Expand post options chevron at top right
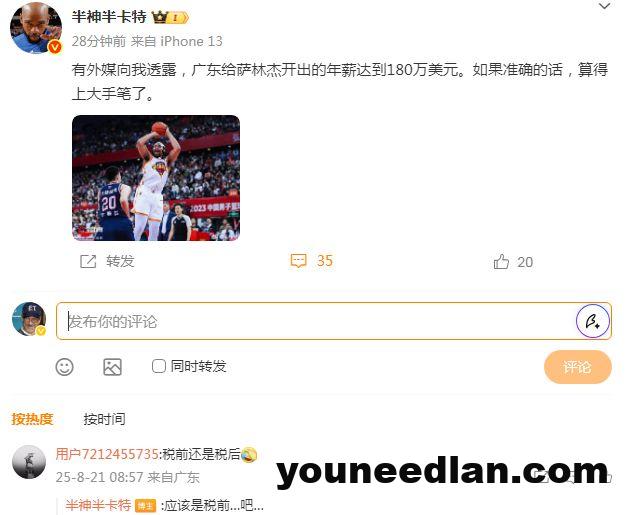632x515 pixels. 604,6
